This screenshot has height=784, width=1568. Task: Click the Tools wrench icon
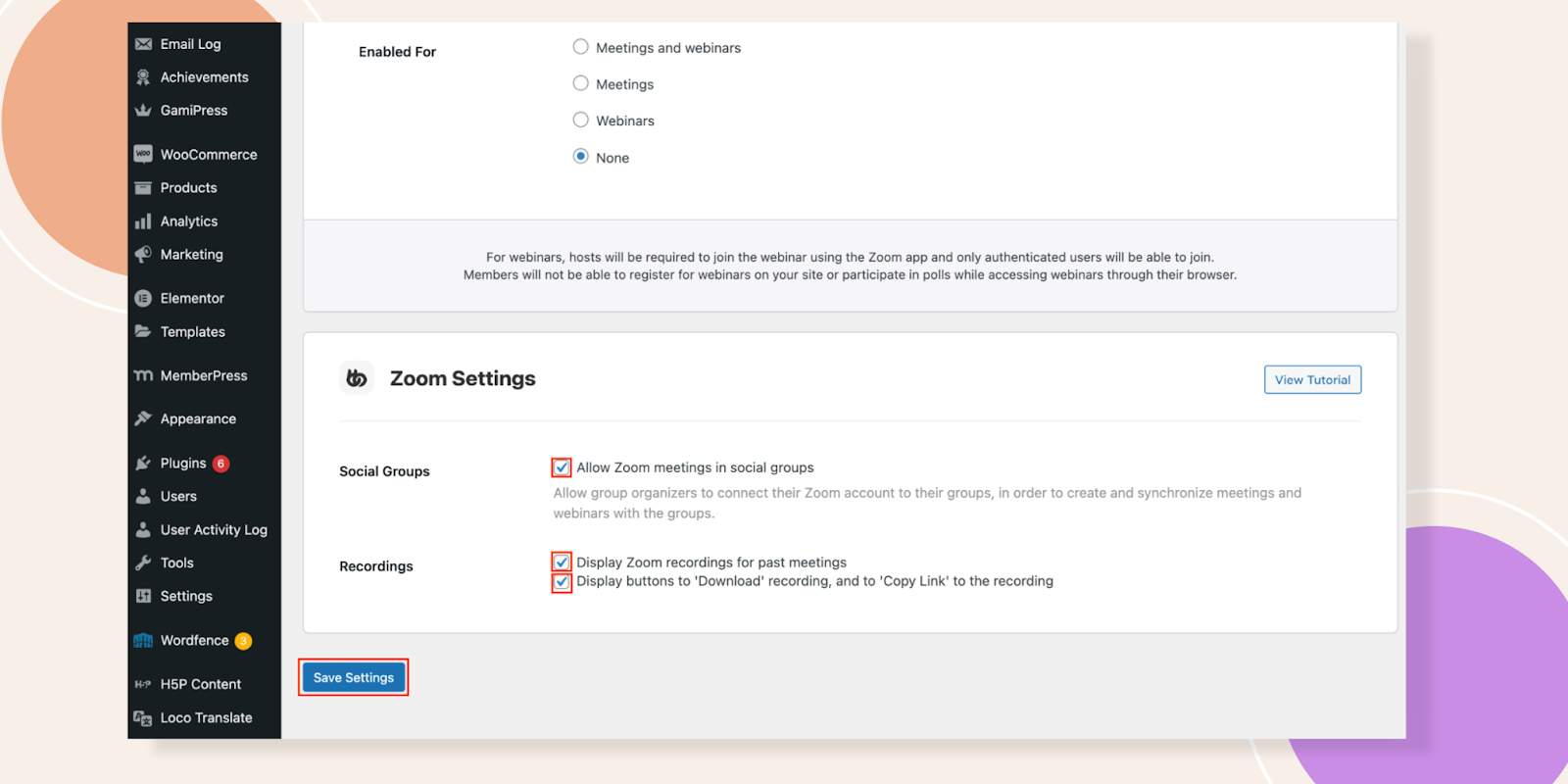pos(143,563)
